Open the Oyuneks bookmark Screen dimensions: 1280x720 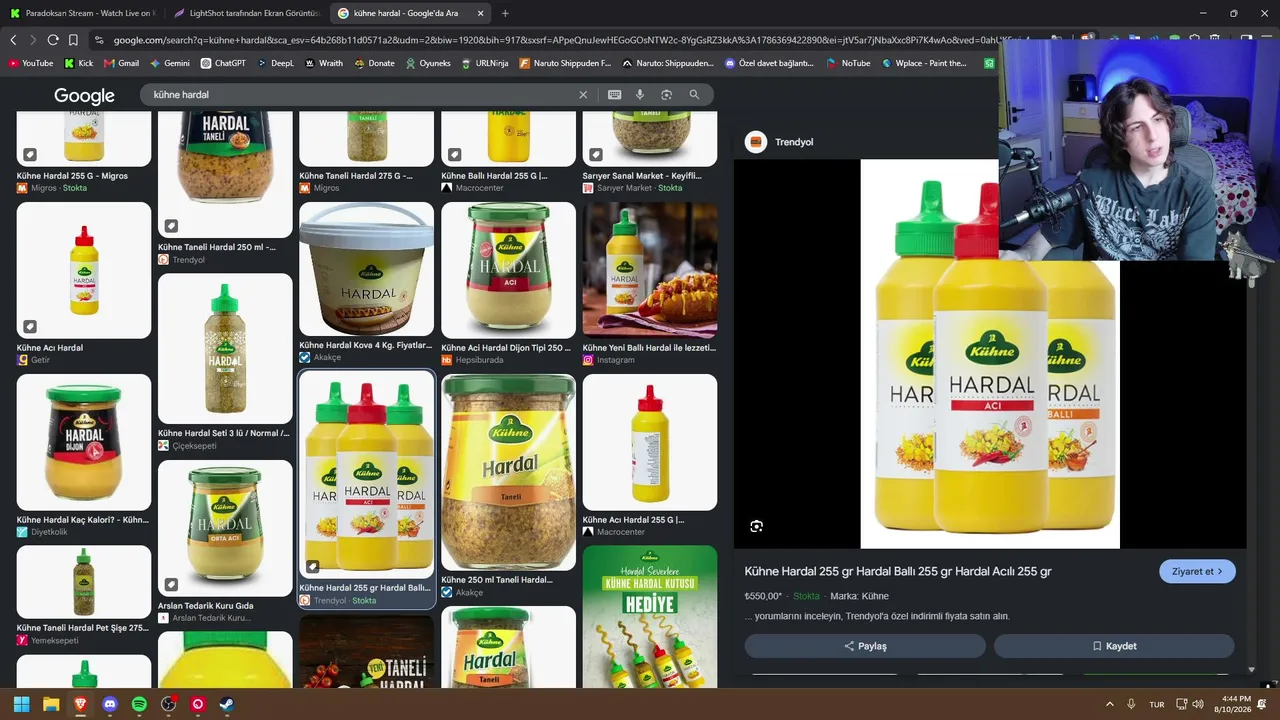tap(428, 63)
